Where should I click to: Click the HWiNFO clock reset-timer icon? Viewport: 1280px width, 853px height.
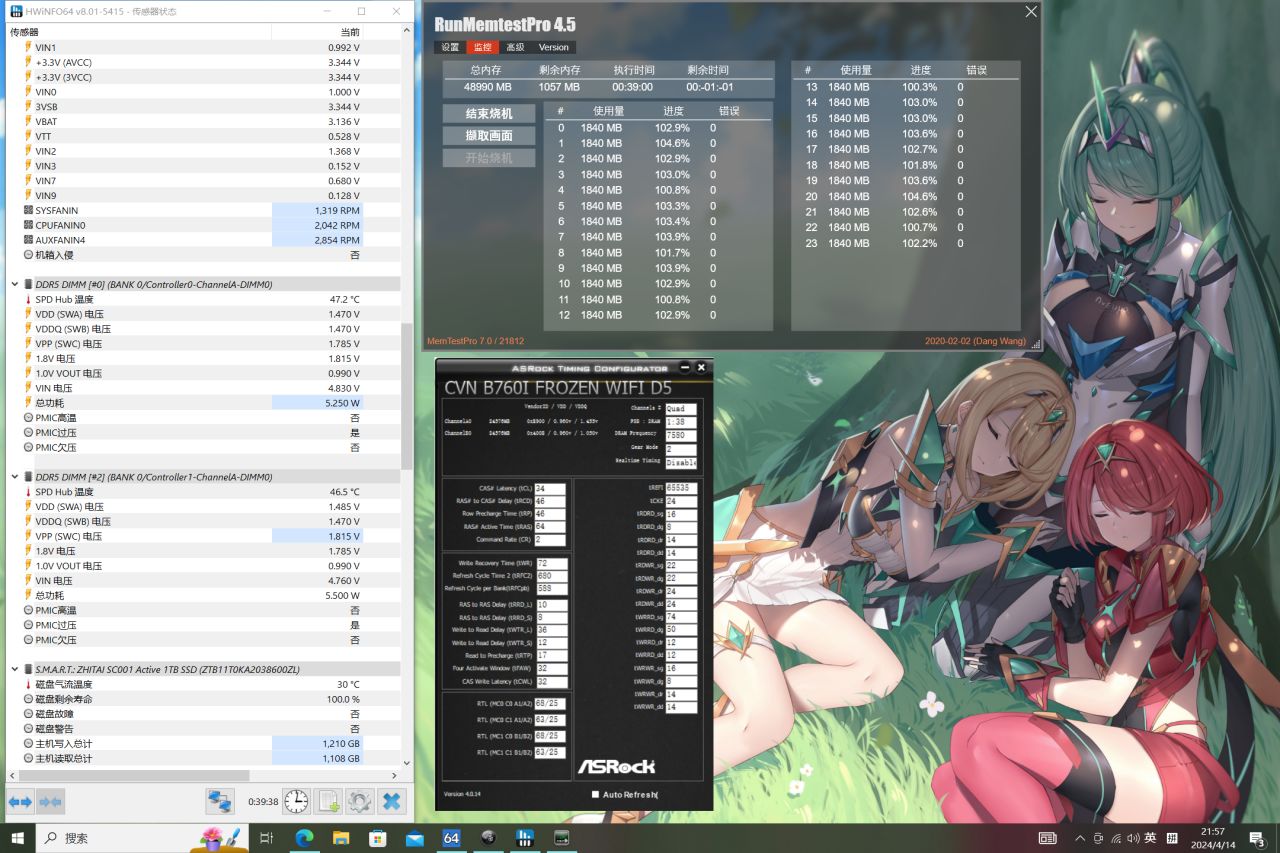(x=296, y=801)
